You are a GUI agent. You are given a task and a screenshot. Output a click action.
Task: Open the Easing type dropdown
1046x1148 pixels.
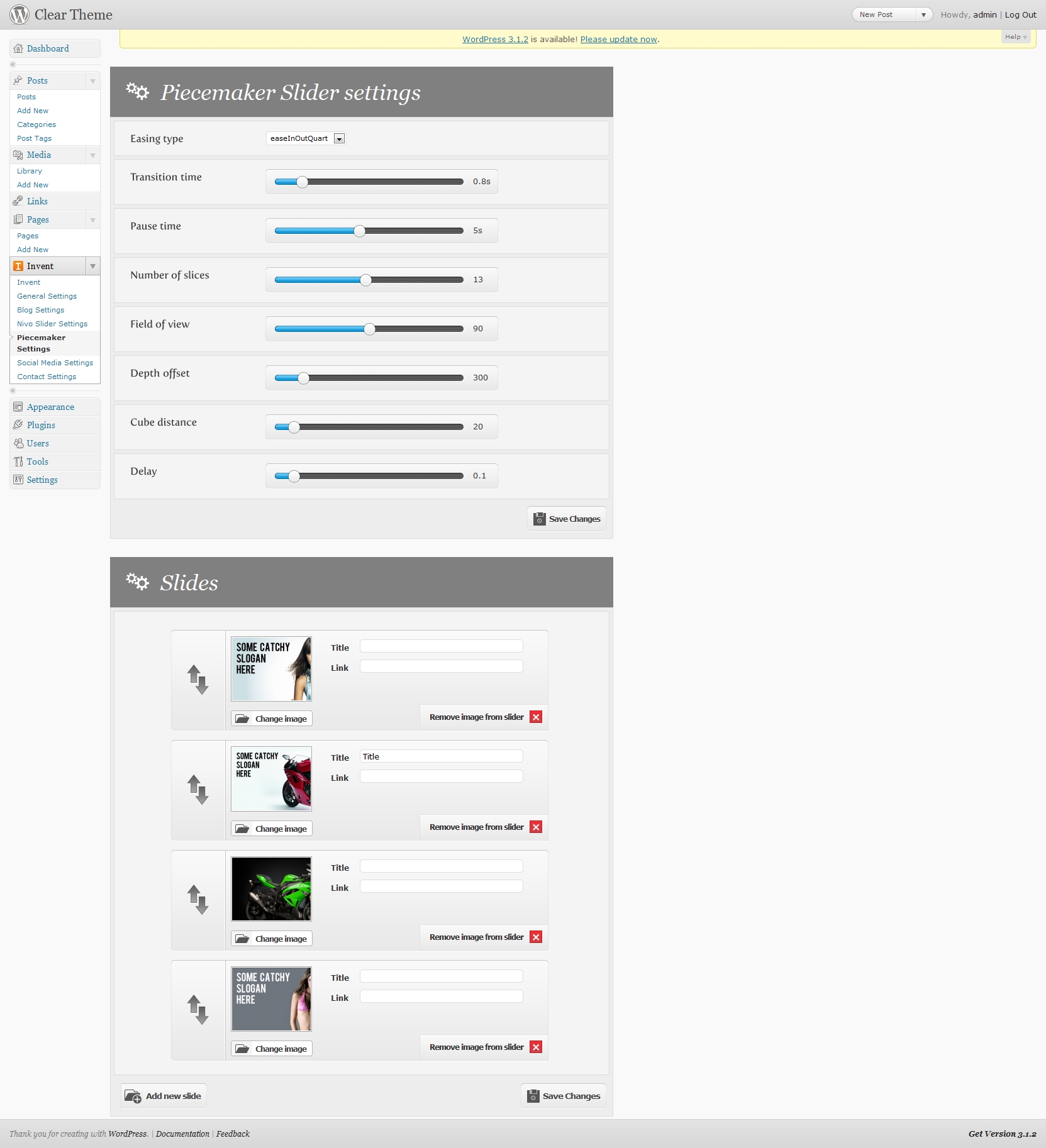[339, 139]
